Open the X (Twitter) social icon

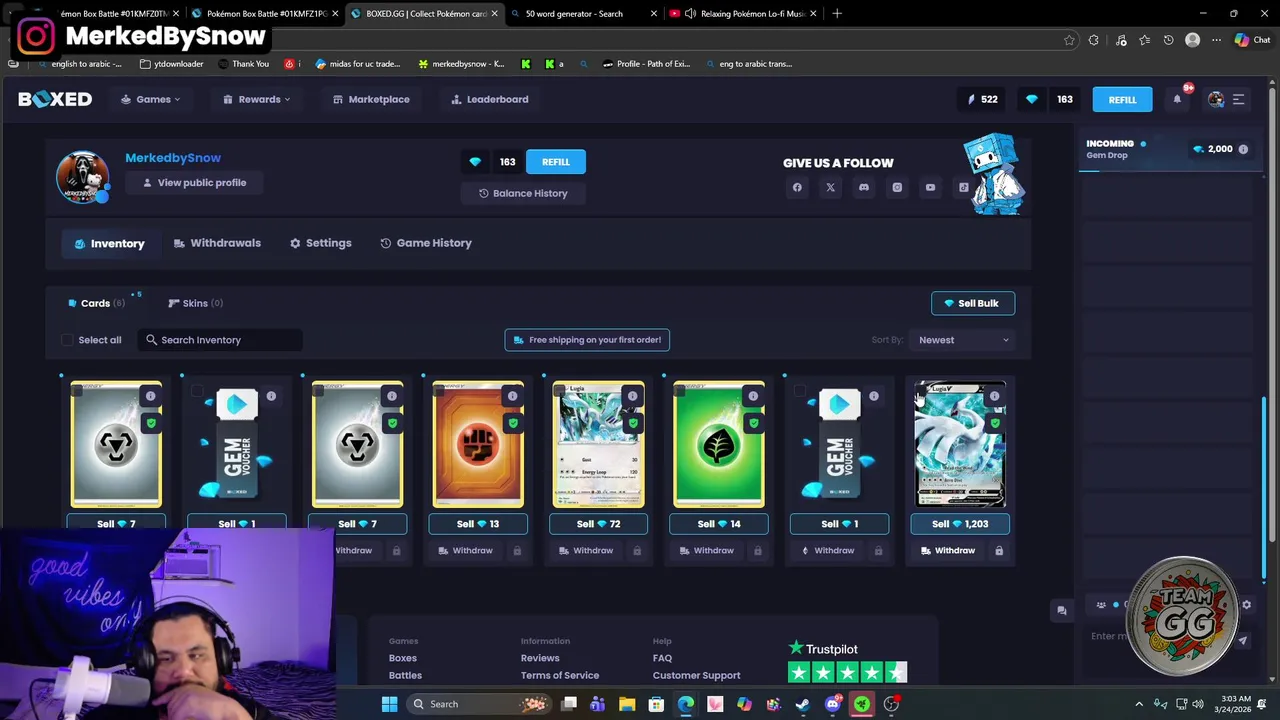pyautogui.click(x=830, y=187)
